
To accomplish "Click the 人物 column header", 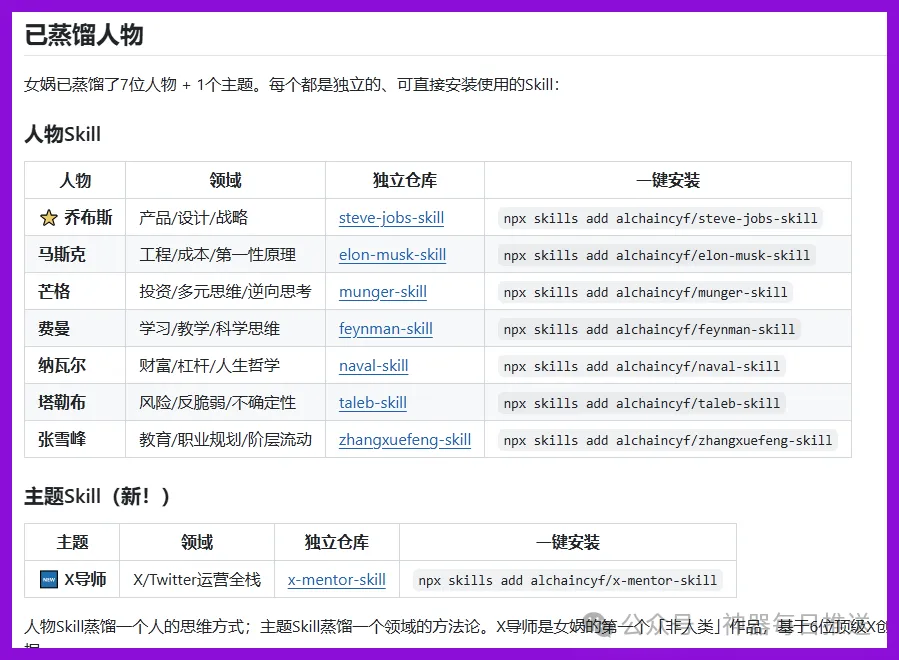I will (75, 180).
